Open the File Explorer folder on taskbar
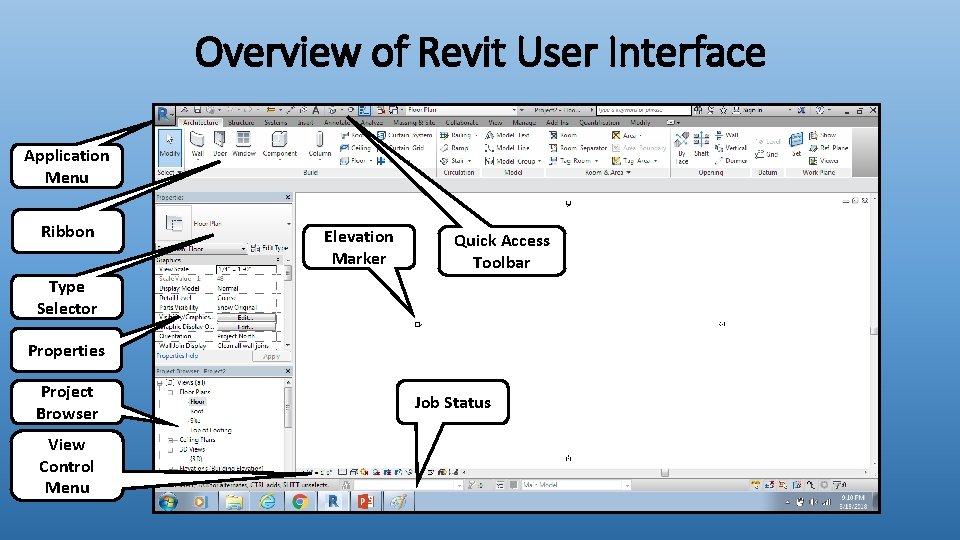 (x=234, y=502)
